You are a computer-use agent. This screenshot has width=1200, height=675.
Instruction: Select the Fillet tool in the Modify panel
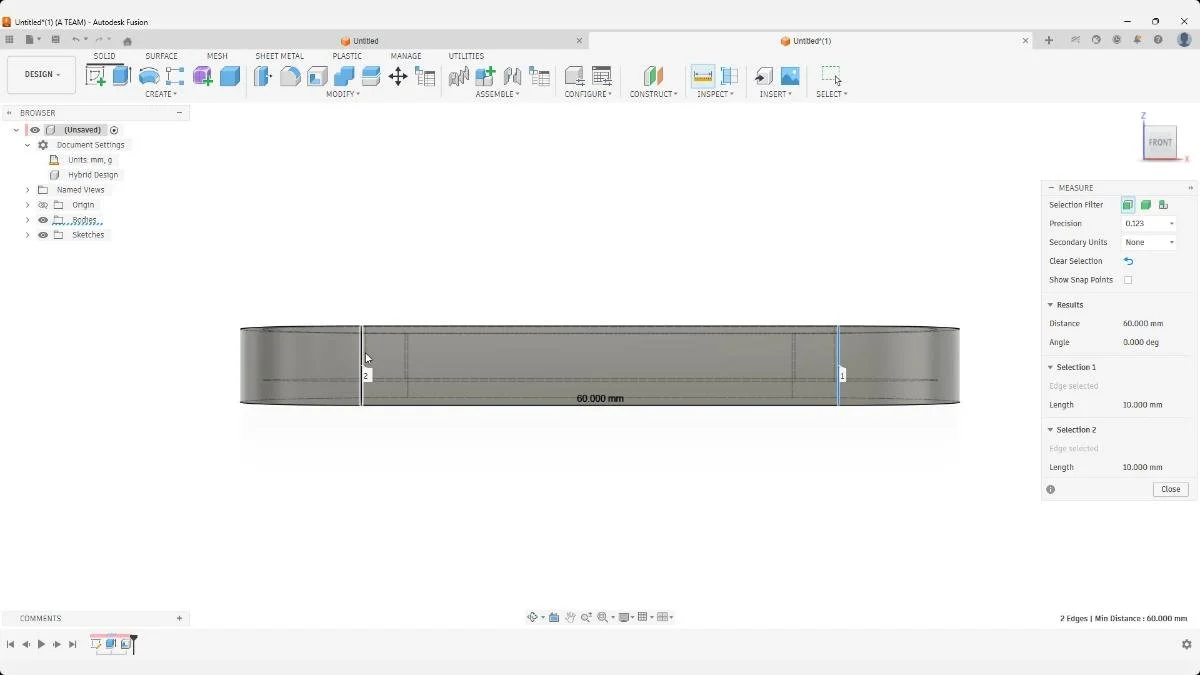(290, 77)
